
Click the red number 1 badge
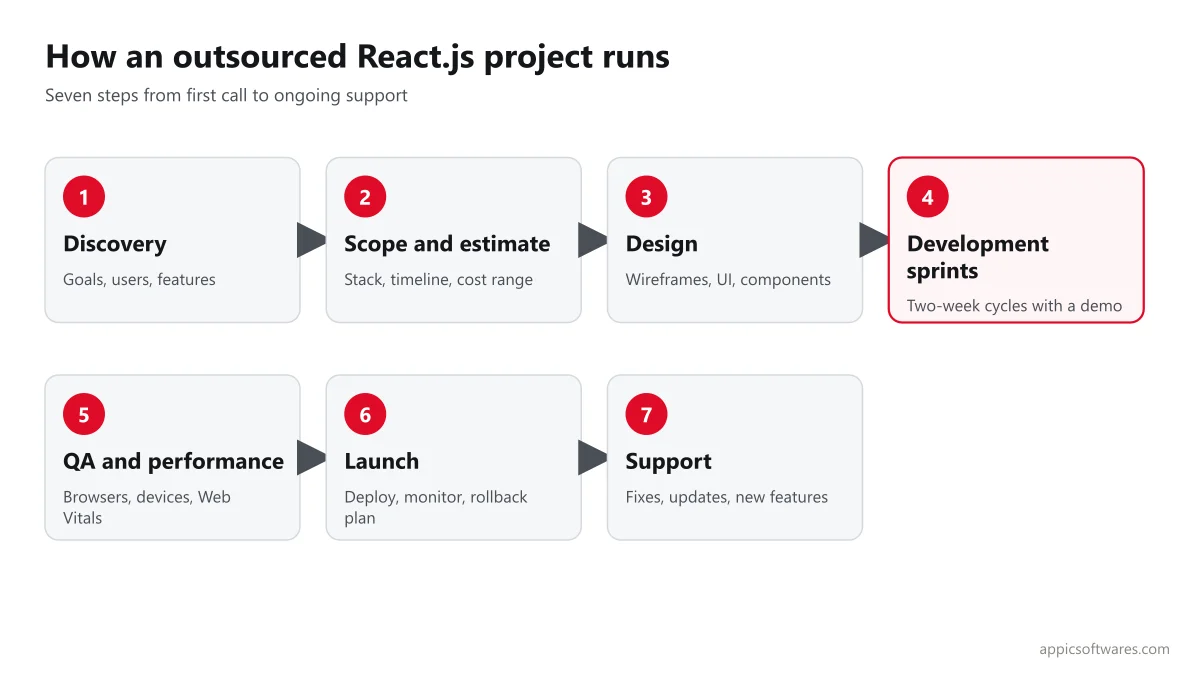[x=84, y=197]
